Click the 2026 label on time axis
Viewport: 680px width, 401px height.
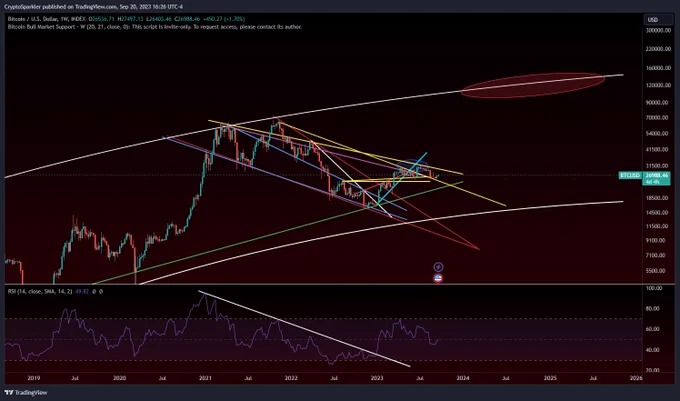[636, 378]
